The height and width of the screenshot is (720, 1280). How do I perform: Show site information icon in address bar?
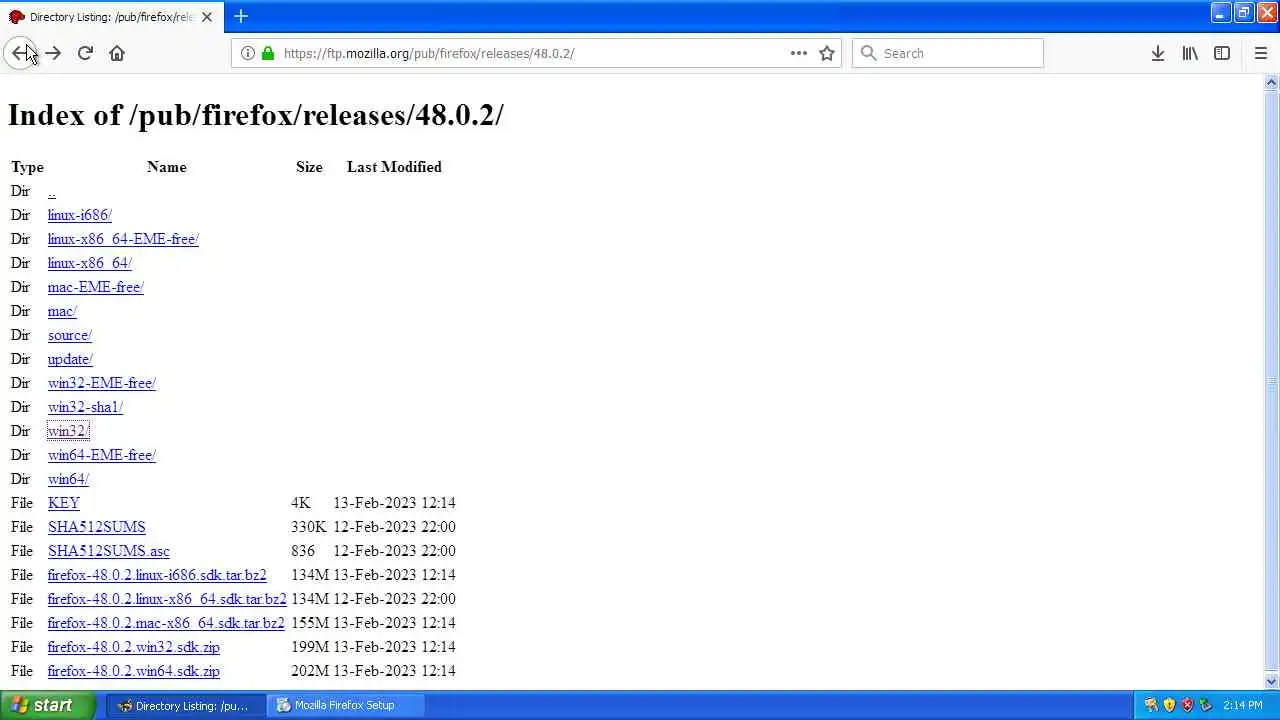pyautogui.click(x=248, y=53)
